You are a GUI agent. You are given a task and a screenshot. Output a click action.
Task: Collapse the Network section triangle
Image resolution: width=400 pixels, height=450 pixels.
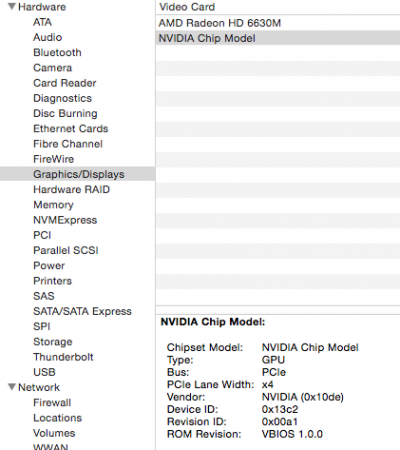coord(12,387)
